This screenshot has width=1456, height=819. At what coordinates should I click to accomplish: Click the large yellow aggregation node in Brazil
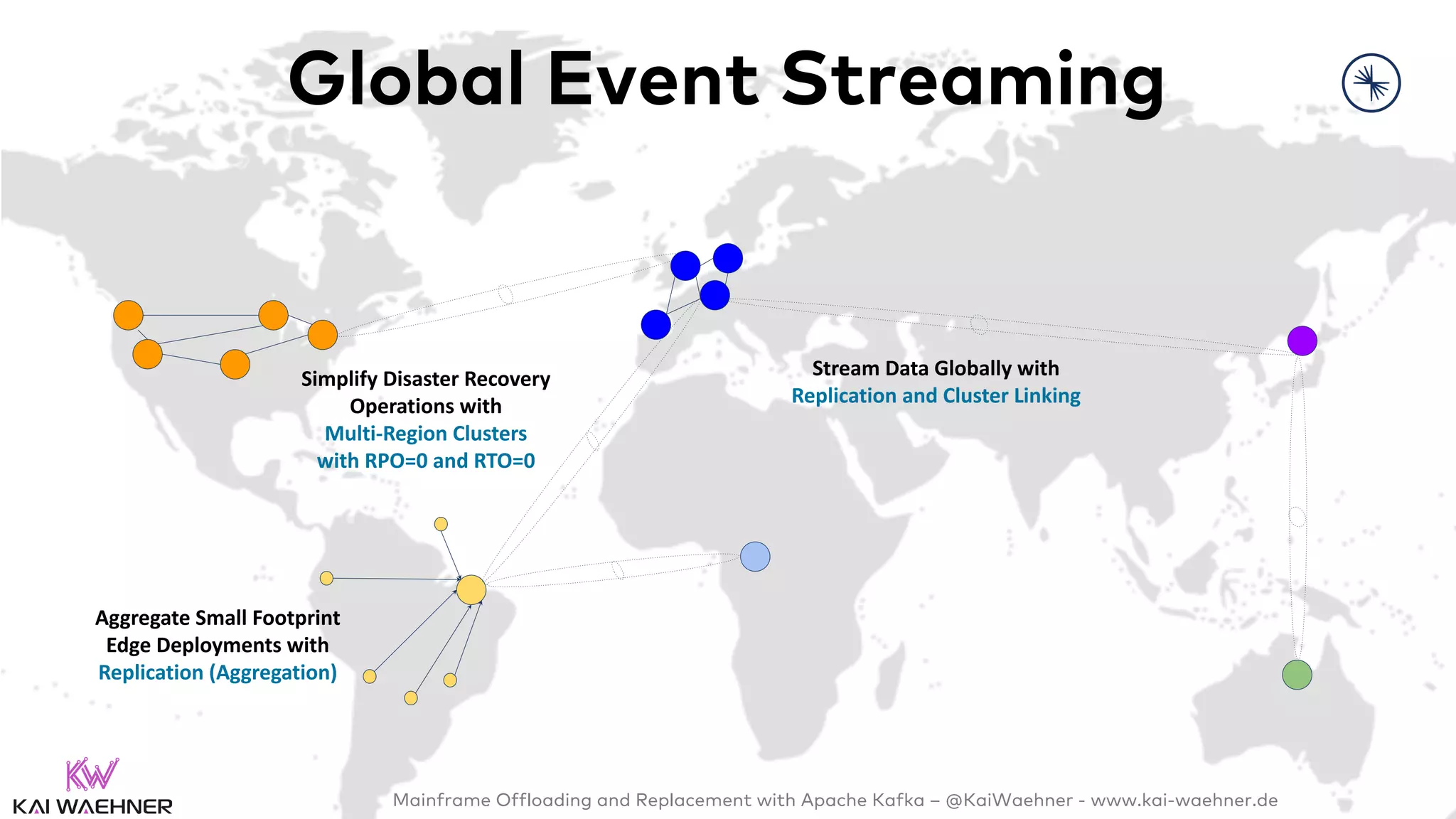pyautogui.click(x=471, y=590)
